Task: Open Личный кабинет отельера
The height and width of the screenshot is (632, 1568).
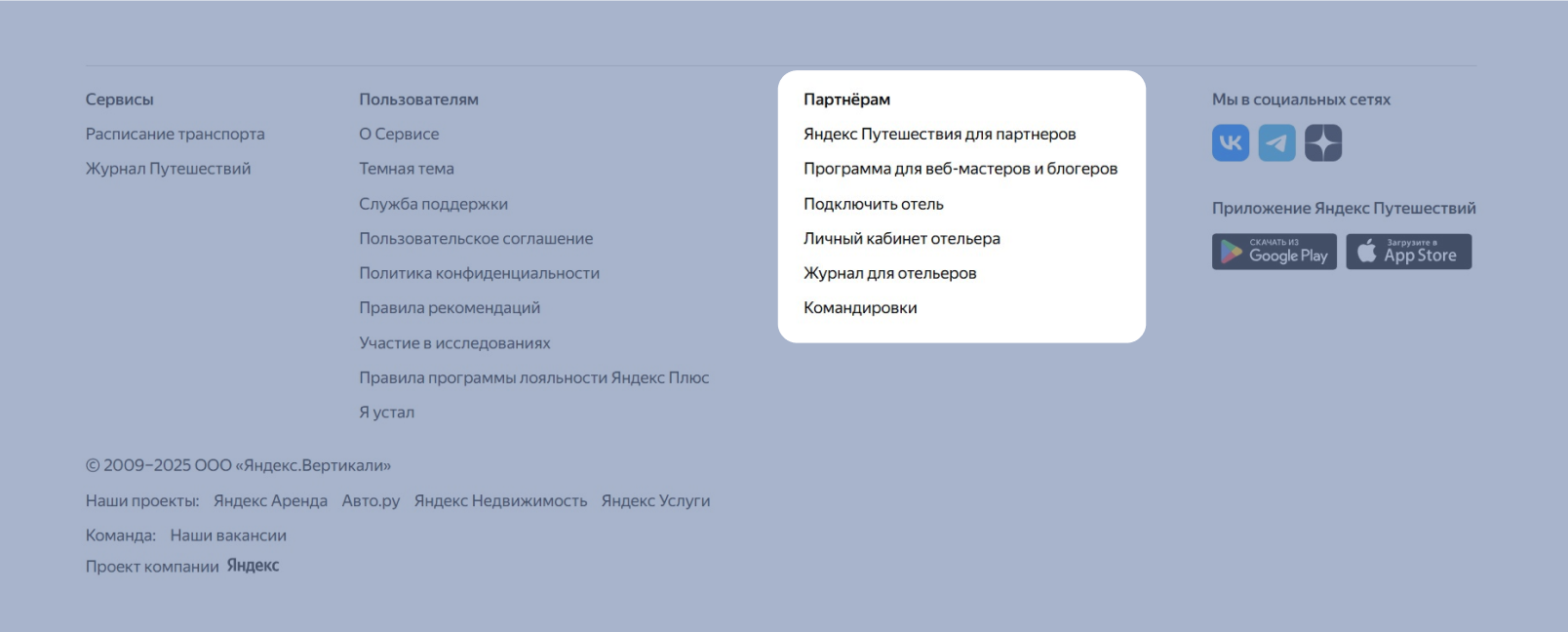Action: (901, 238)
